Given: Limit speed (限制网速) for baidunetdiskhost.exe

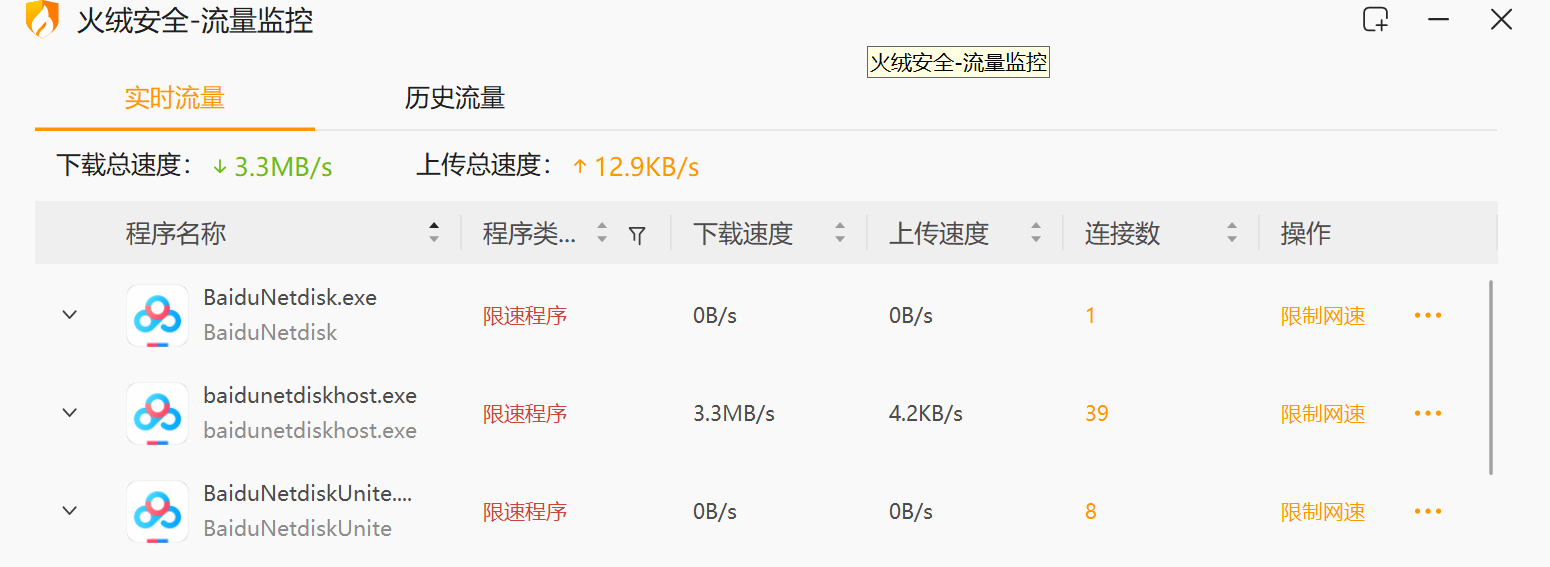Looking at the screenshot, I should (1323, 414).
